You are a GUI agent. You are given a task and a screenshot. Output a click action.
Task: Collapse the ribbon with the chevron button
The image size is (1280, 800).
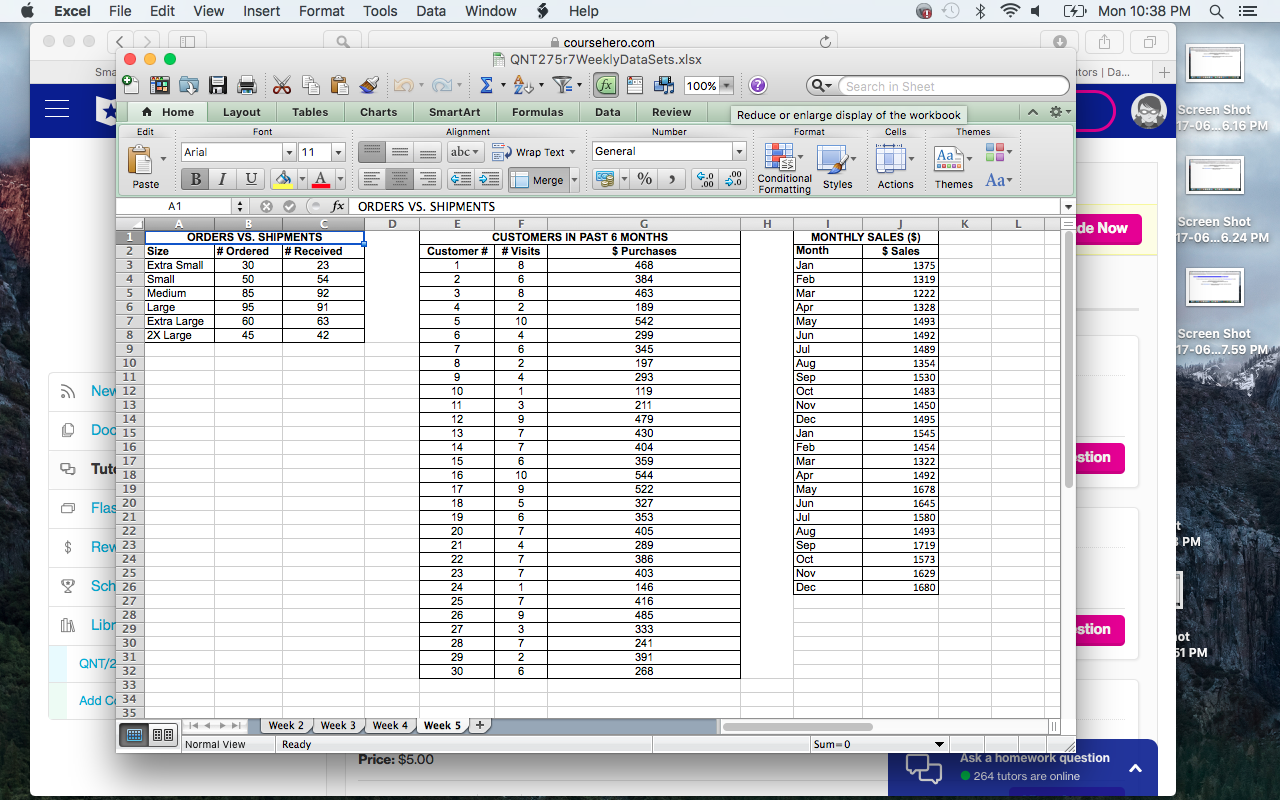[1032, 112]
